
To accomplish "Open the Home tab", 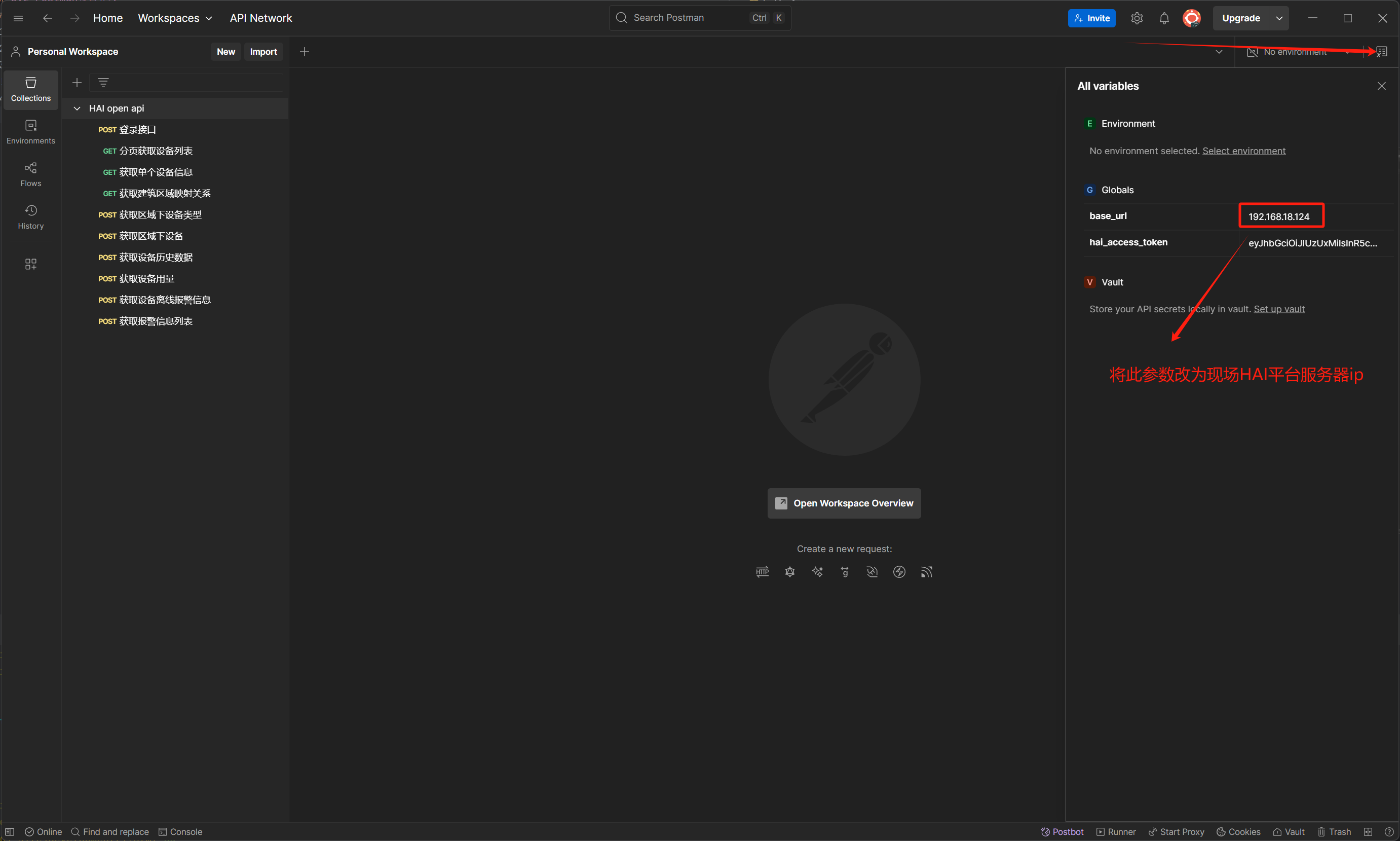I will [x=107, y=18].
